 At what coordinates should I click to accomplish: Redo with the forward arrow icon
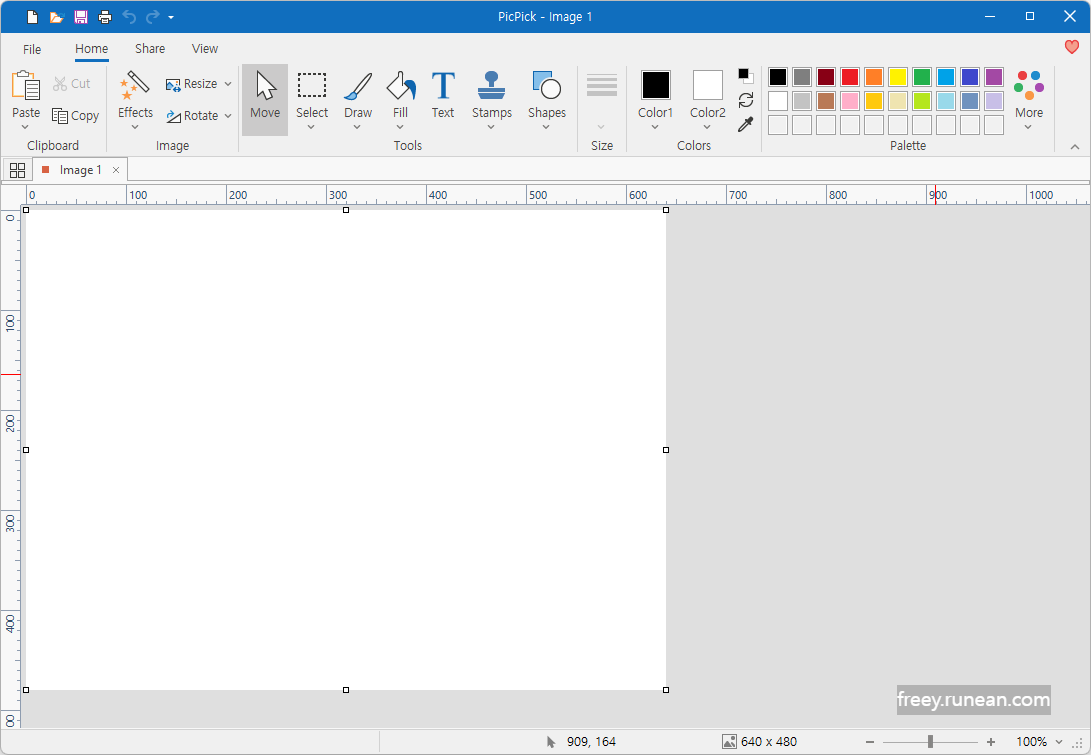click(152, 17)
